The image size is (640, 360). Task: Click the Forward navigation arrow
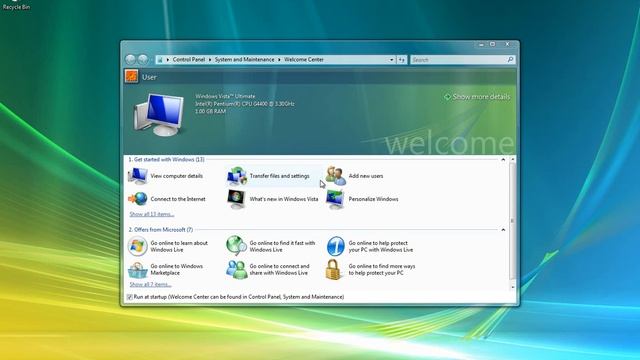(x=143, y=60)
